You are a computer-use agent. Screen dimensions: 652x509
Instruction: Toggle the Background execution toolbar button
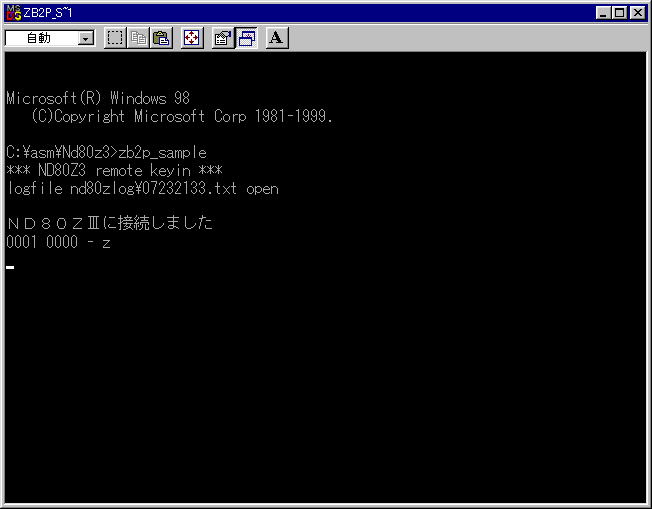(246, 38)
